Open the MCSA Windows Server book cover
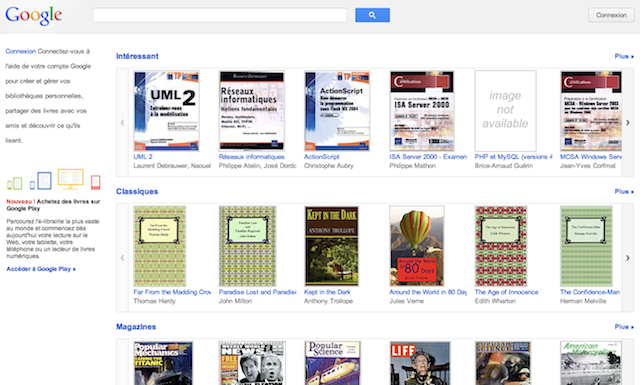The image size is (640, 385). 591,111
